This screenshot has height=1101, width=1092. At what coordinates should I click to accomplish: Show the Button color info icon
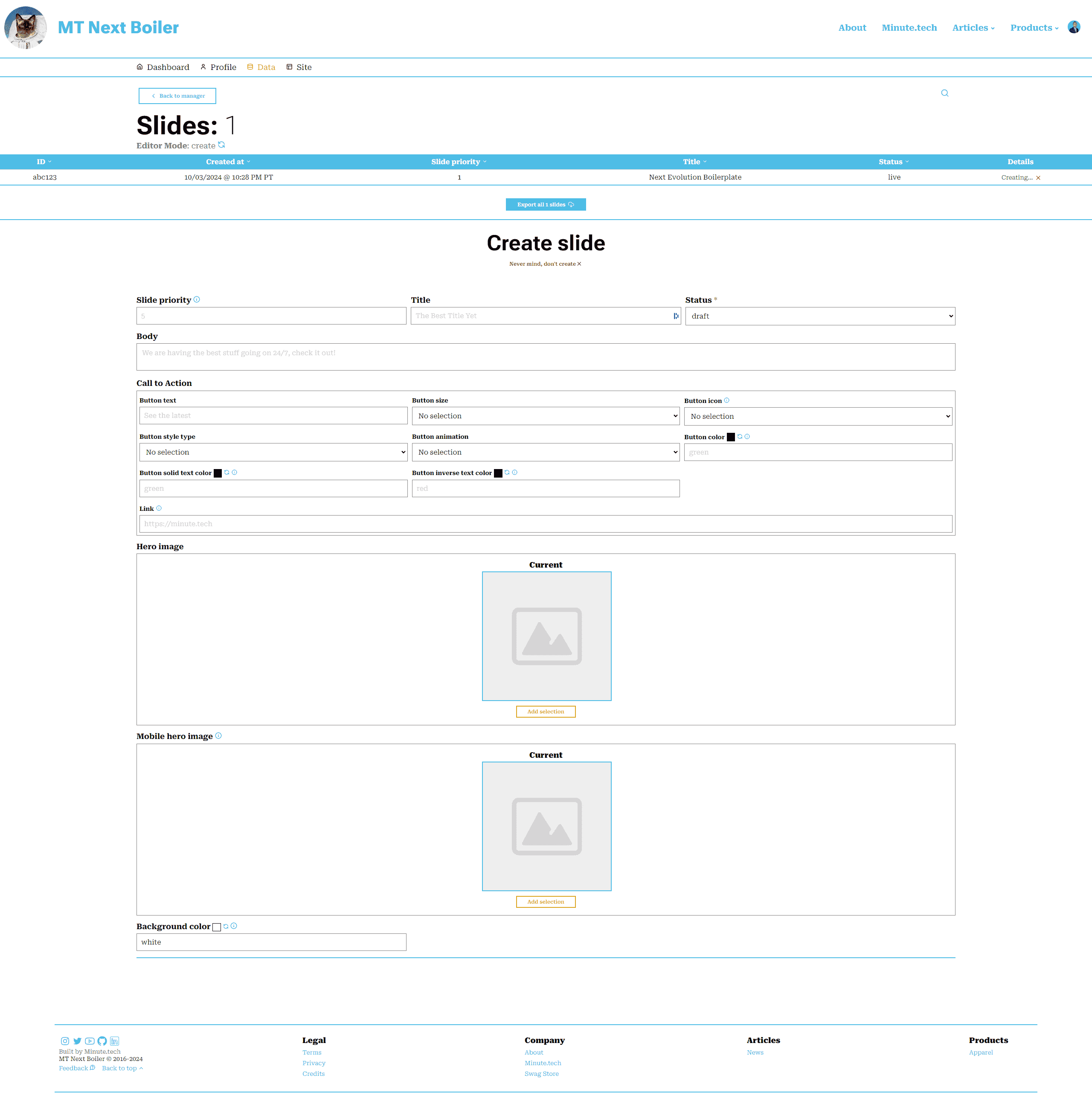[x=747, y=437]
